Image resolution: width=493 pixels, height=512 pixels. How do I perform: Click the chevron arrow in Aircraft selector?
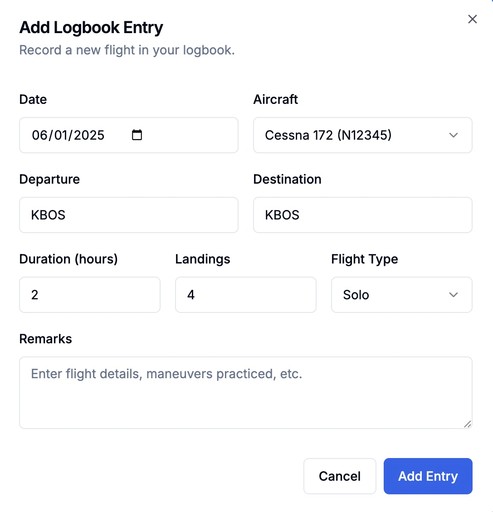[x=453, y=135]
